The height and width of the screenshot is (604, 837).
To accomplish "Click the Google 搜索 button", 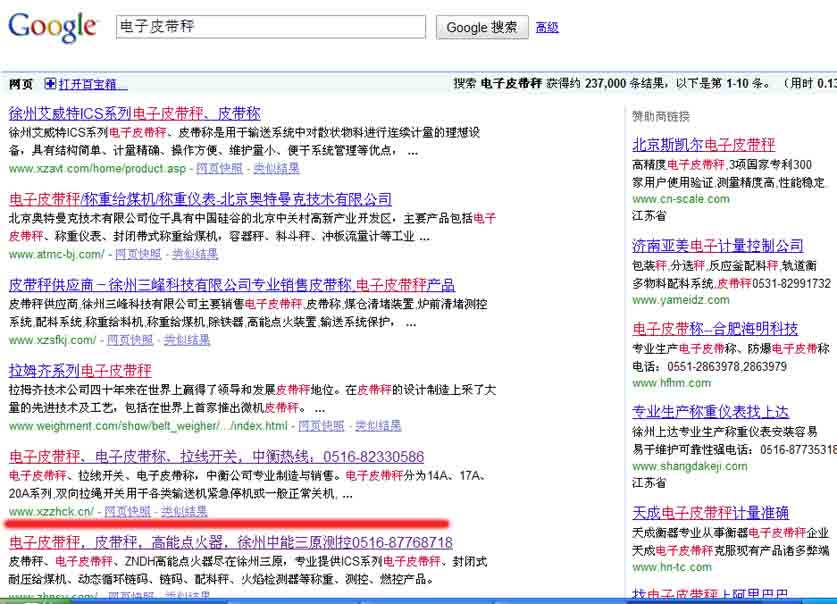I will (x=482, y=27).
